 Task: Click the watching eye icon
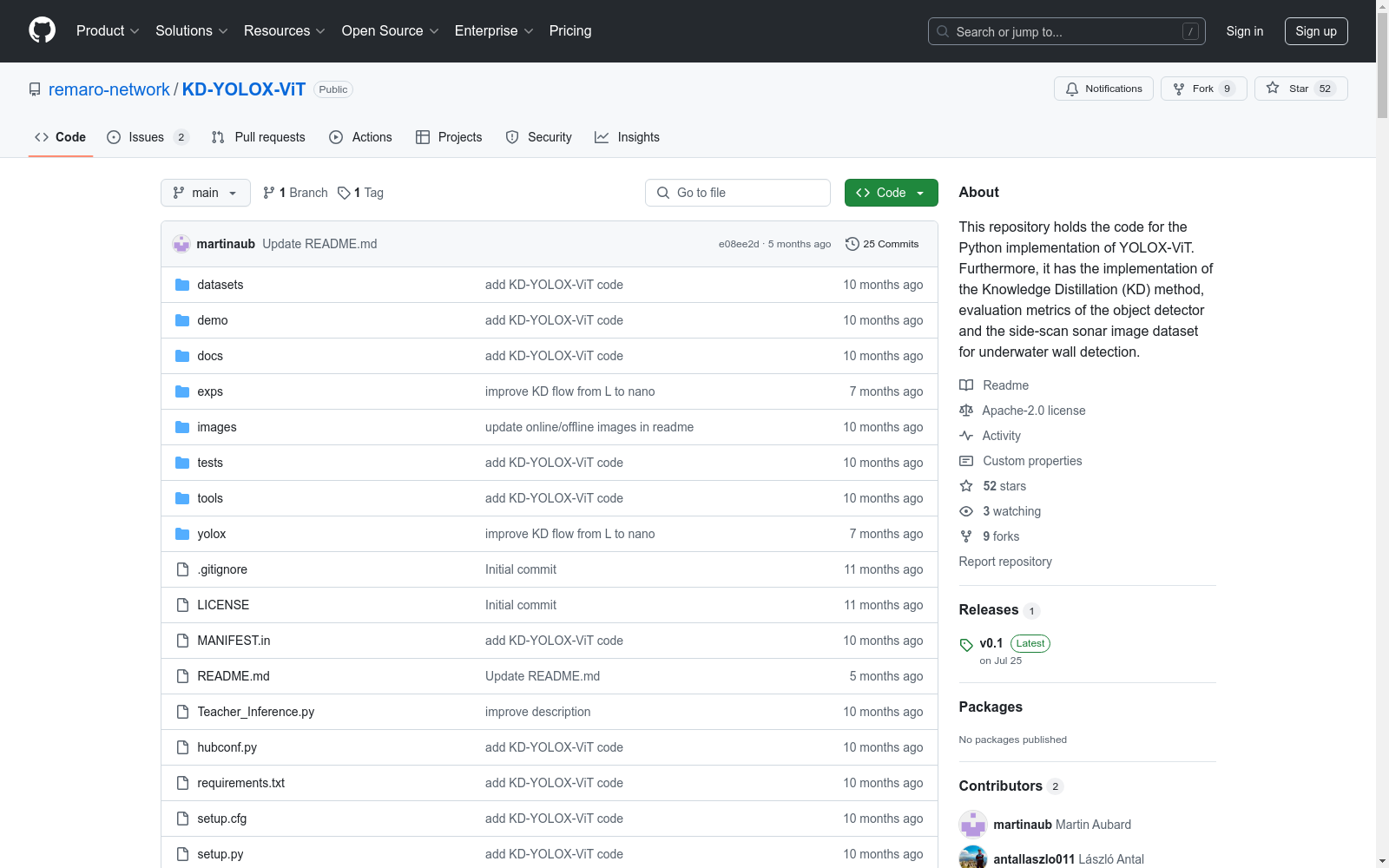pos(966,511)
